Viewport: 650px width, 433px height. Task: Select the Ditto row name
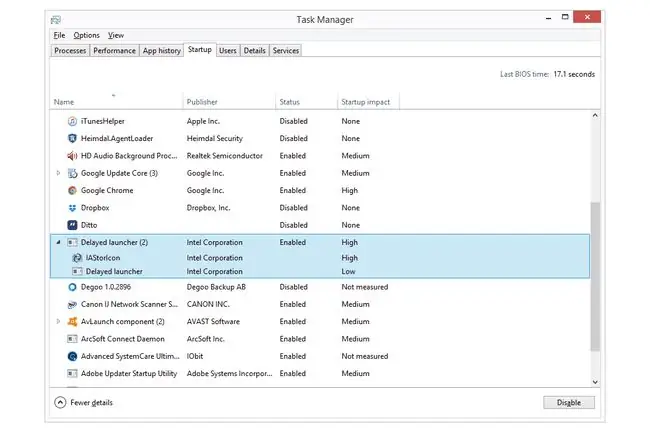[89, 225]
